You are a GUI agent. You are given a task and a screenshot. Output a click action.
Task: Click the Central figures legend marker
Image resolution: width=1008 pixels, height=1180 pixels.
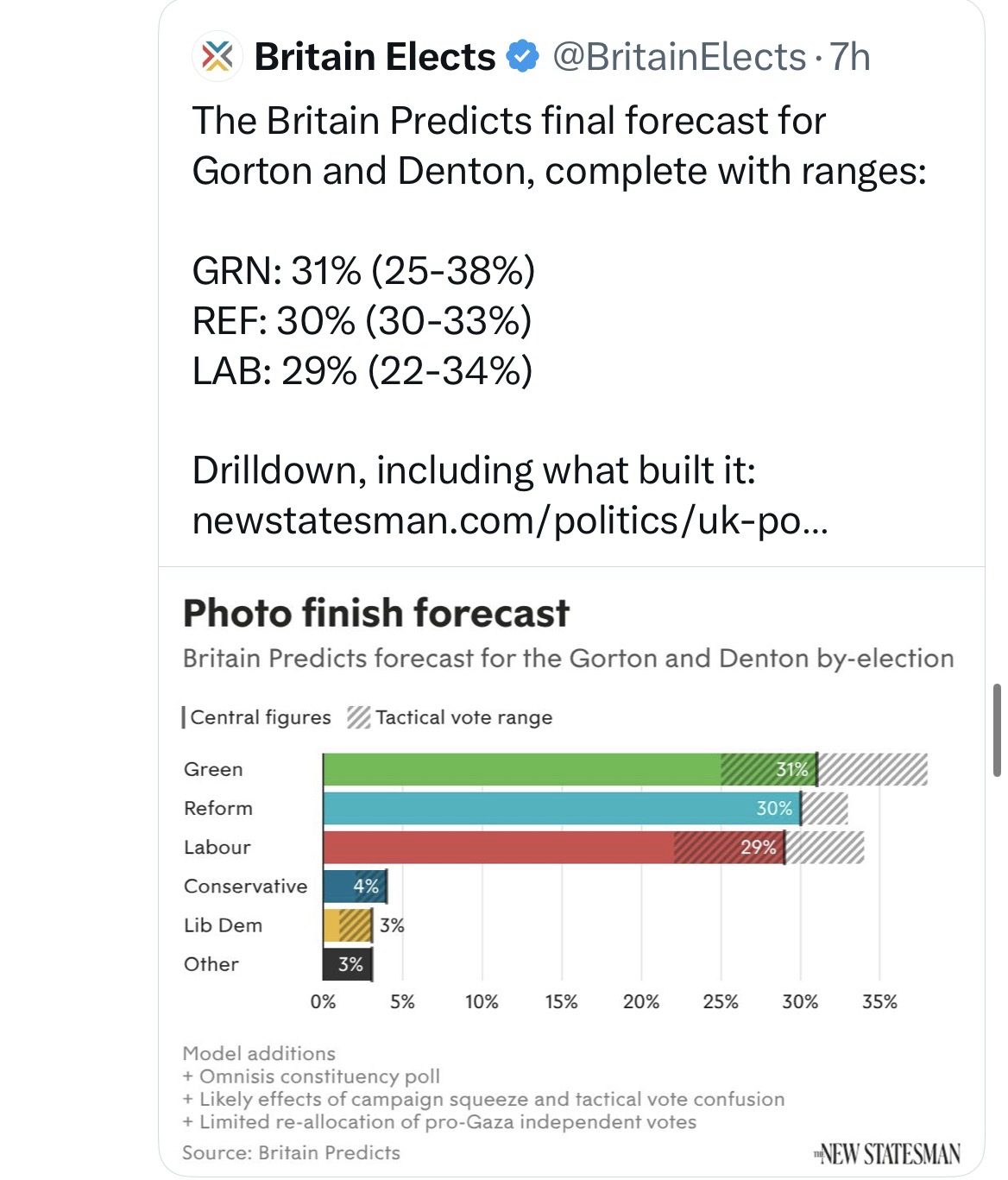[x=184, y=717]
